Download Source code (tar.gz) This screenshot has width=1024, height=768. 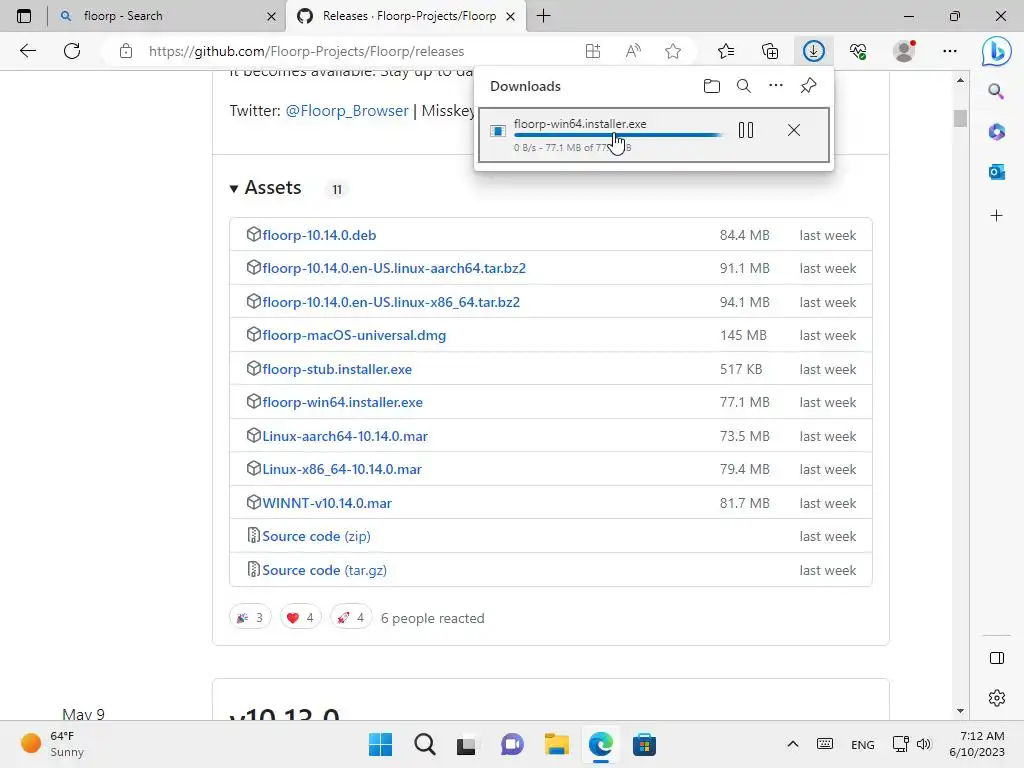325,570
